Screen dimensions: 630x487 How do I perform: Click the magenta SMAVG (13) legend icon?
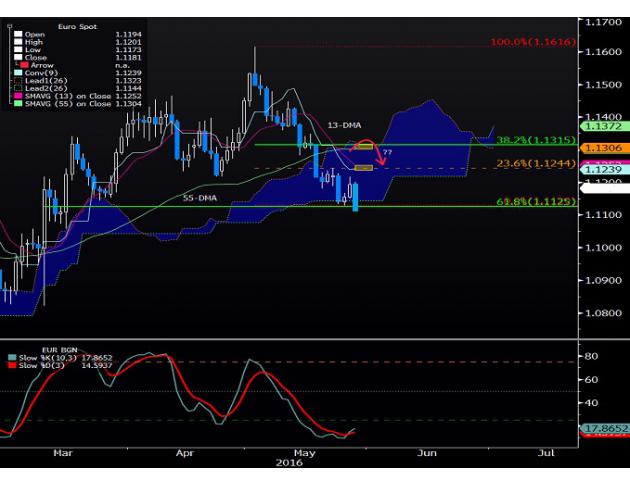pos(17,97)
